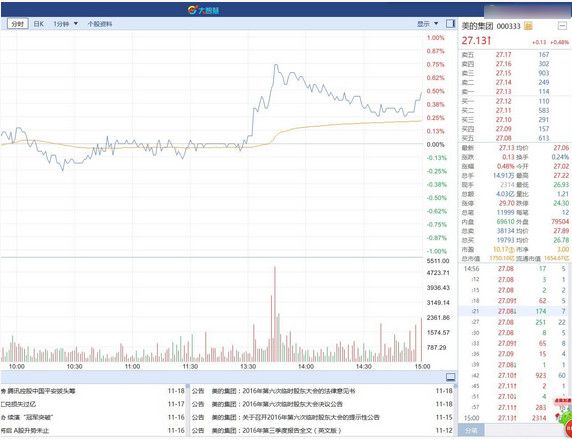Open the news headline containing "冠军突破"
The height and width of the screenshot is (439, 572).
pos(28,417)
